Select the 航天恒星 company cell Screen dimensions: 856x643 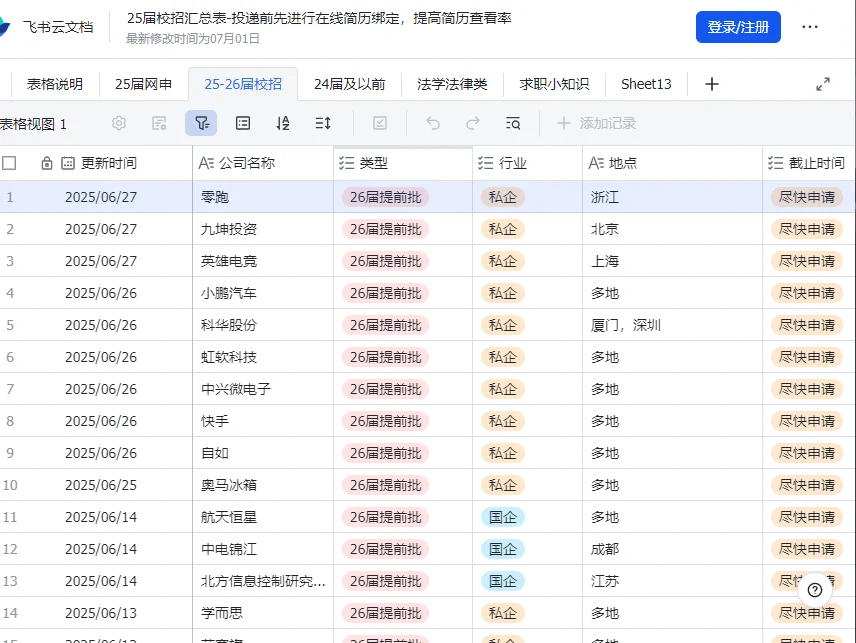263,517
